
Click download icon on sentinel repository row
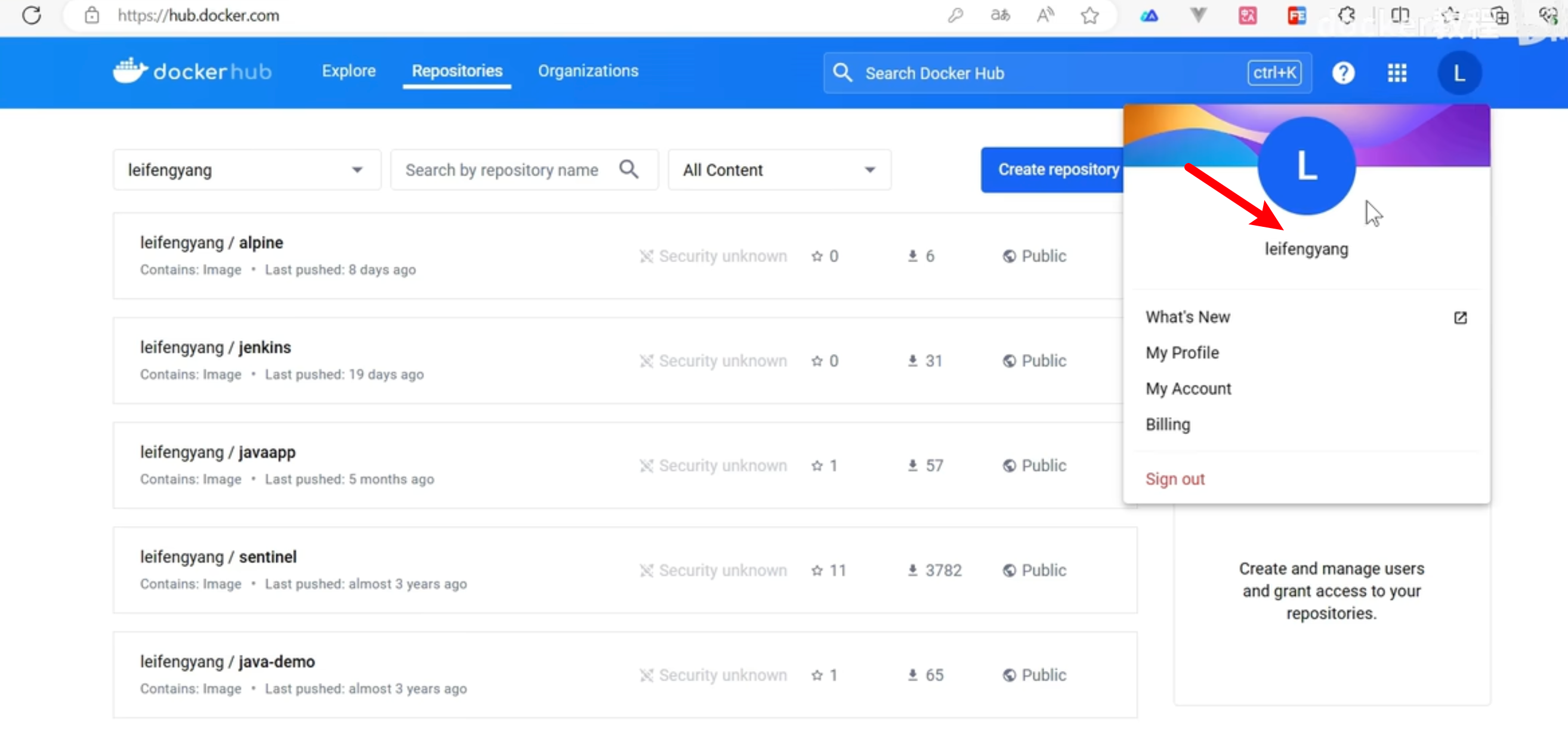click(x=912, y=571)
